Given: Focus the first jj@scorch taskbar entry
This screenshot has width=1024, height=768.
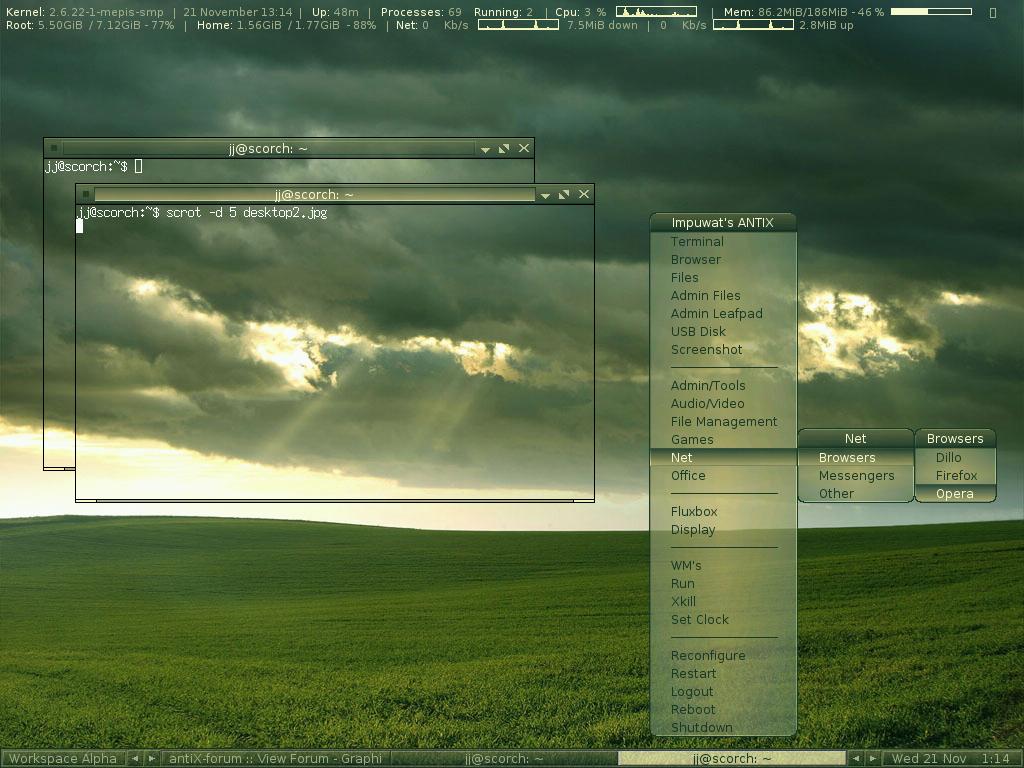Looking at the screenshot, I should tap(504, 759).
